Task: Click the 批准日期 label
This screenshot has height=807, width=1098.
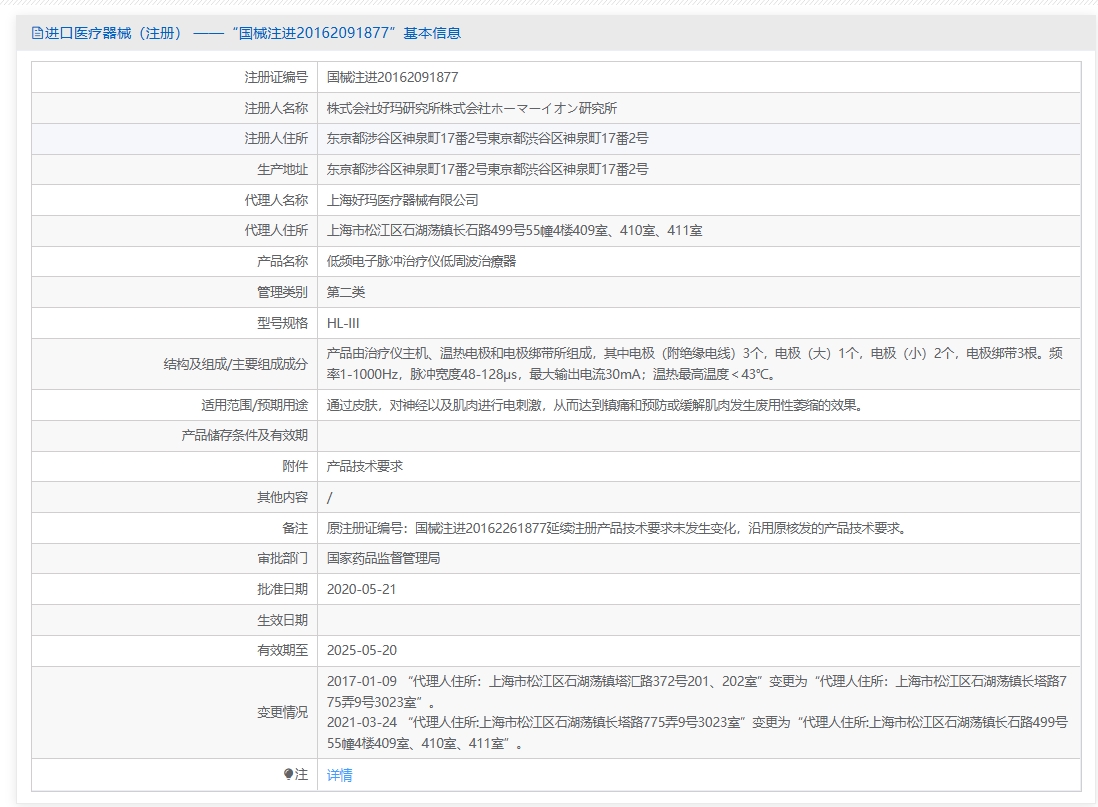Action: 282,589
